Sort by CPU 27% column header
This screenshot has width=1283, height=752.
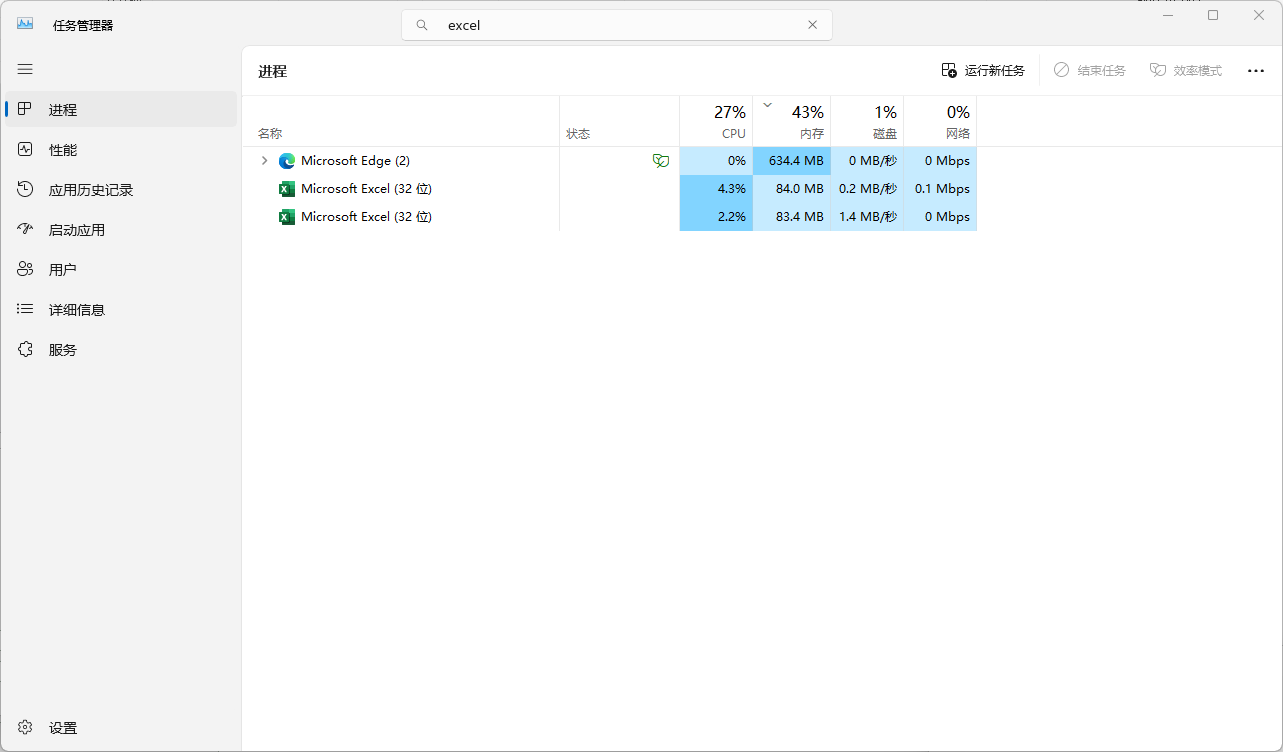pos(716,121)
